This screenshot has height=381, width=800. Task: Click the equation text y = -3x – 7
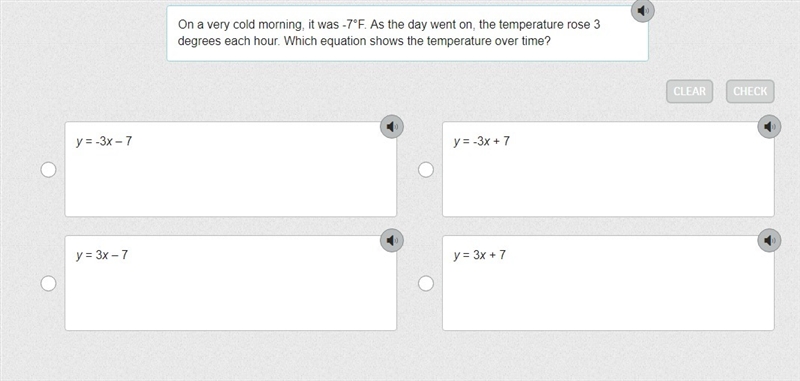pos(104,141)
